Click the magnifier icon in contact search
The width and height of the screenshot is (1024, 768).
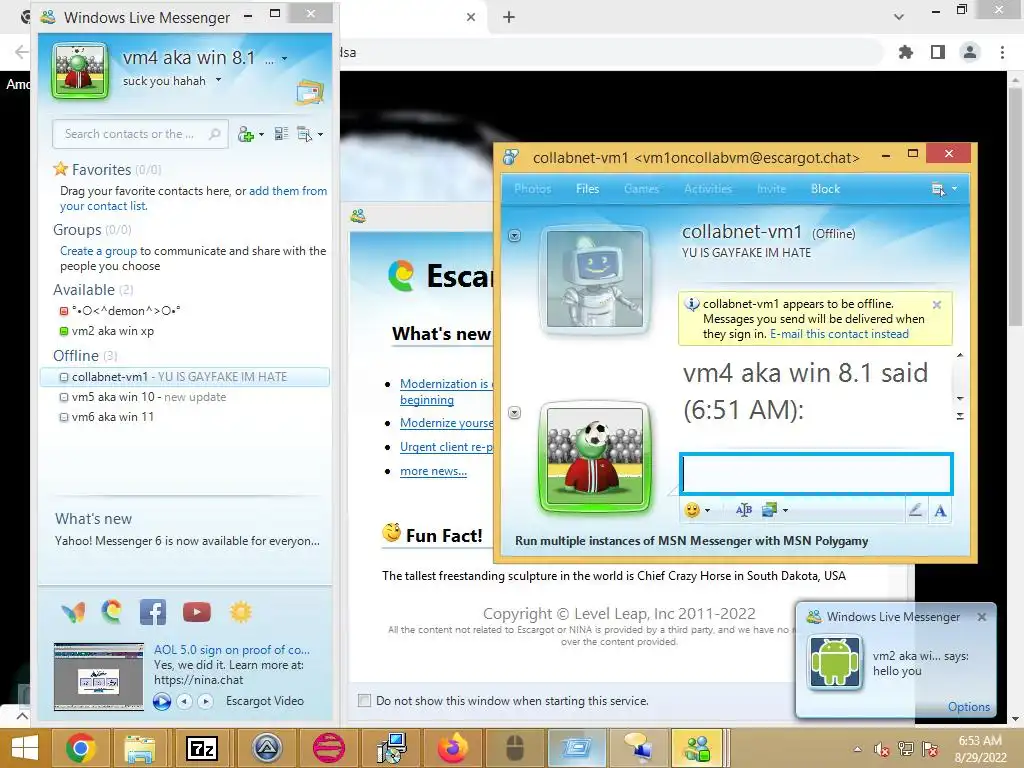coord(214,134)
